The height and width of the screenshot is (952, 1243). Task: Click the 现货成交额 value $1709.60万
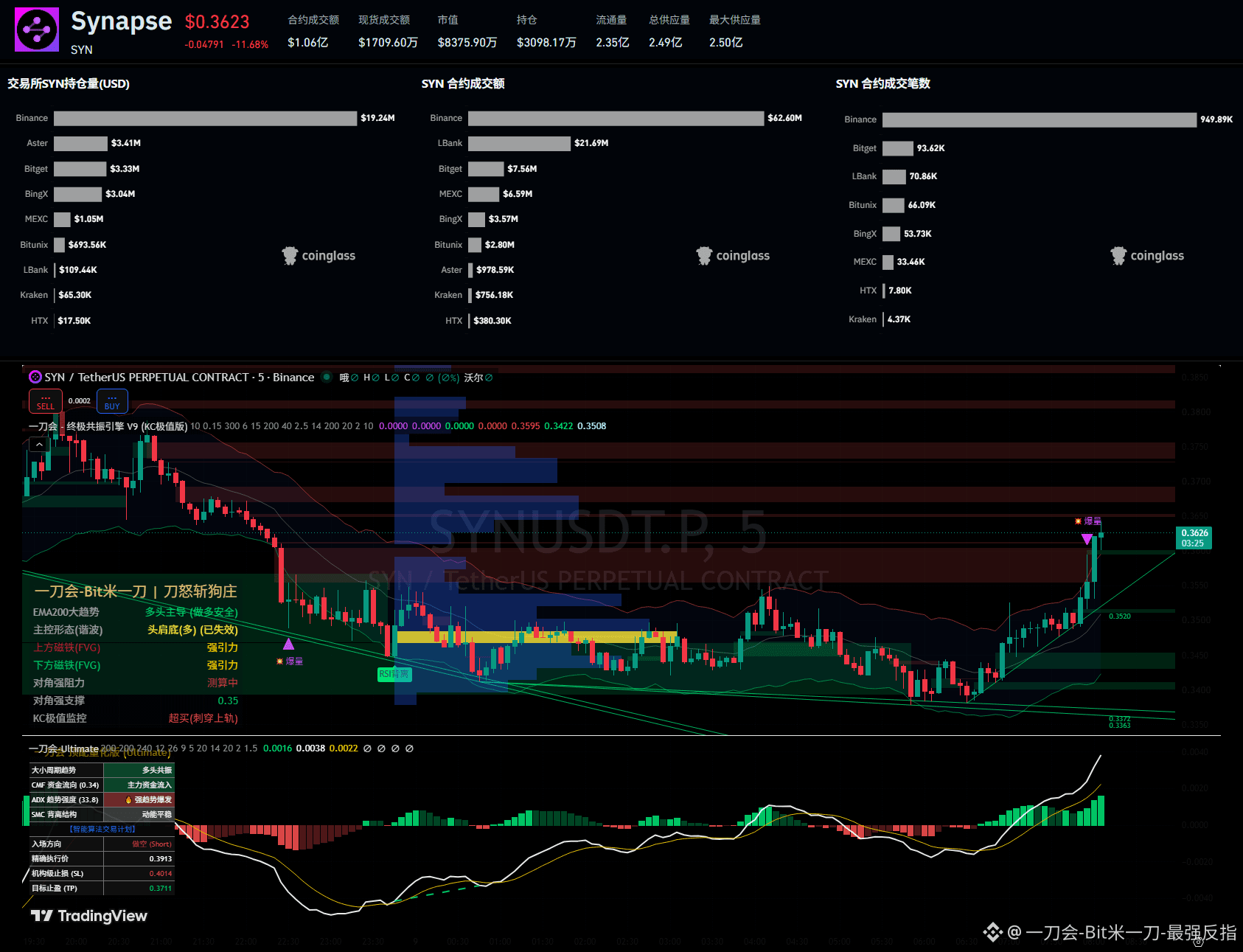coord(388,43)
